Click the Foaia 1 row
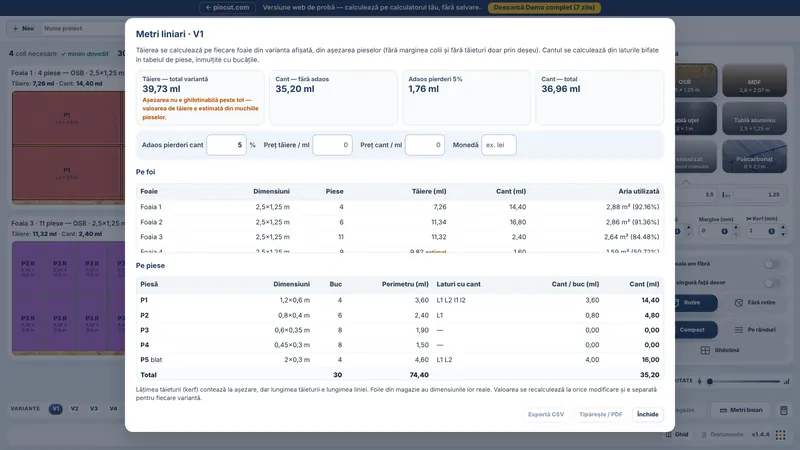This screenshot has height=450, width=800. pyautogui.click(x=399, y=207)
